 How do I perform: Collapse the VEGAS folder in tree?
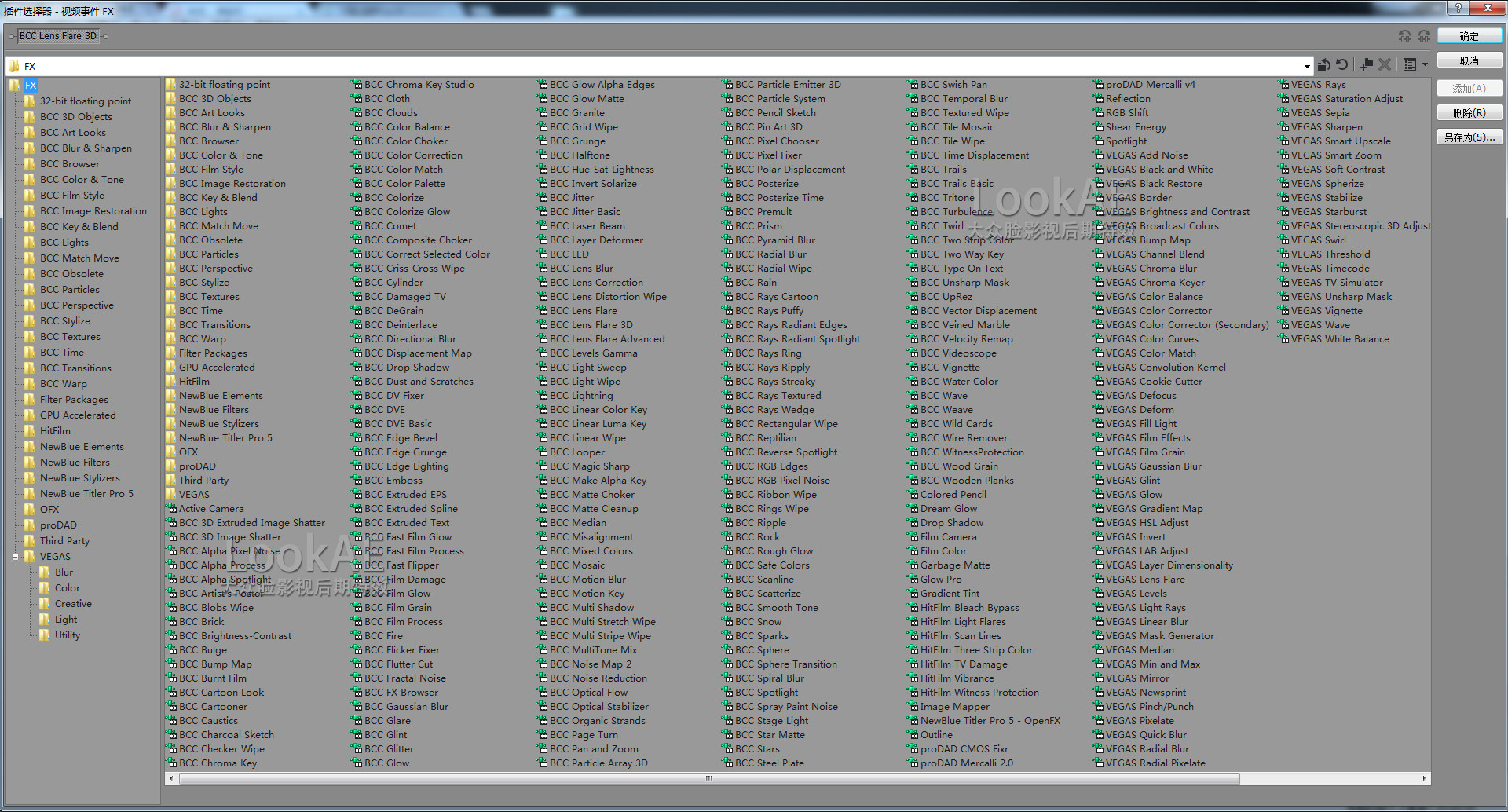(x=15, y=557)
